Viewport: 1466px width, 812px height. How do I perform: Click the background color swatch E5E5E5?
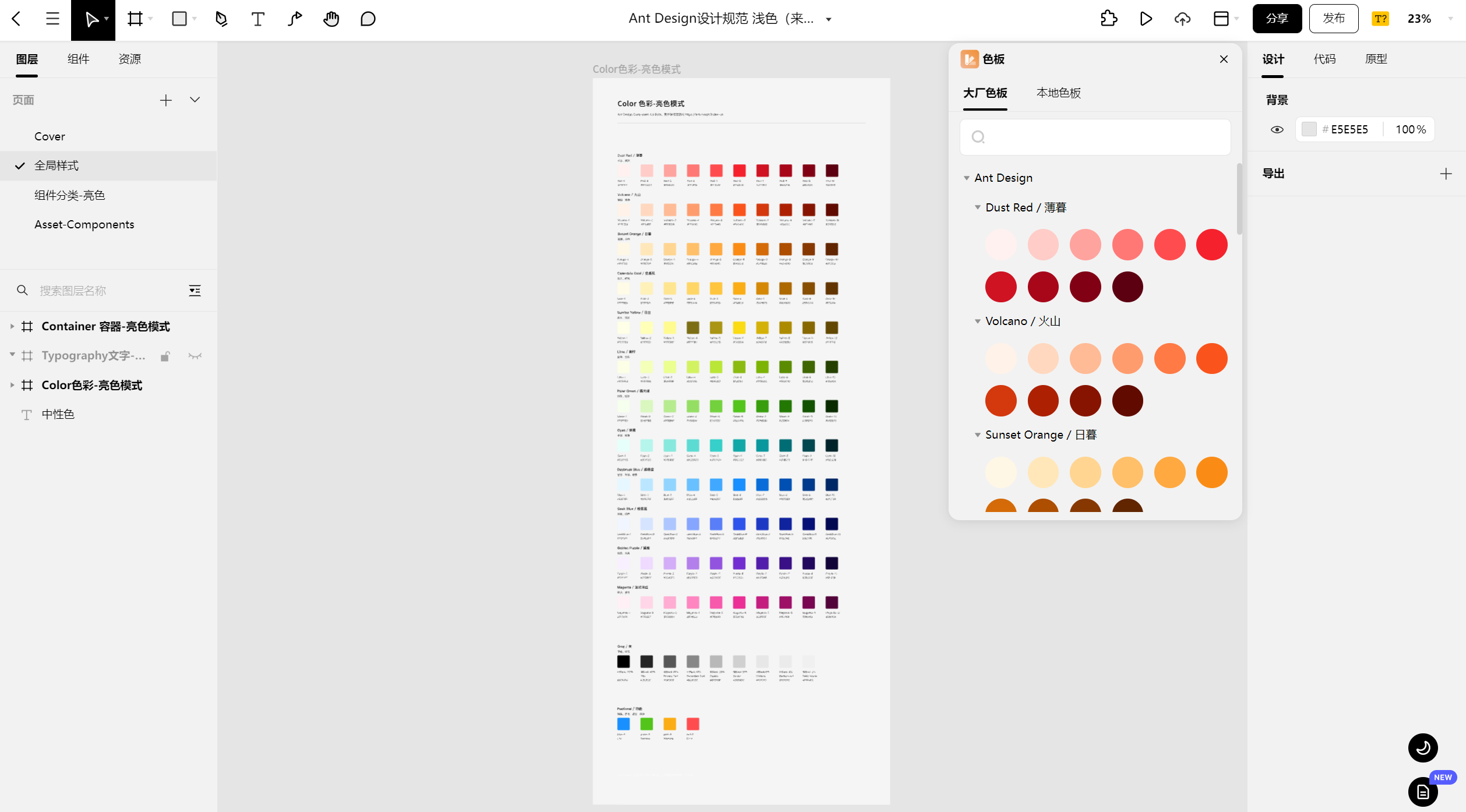point(1309,129)
